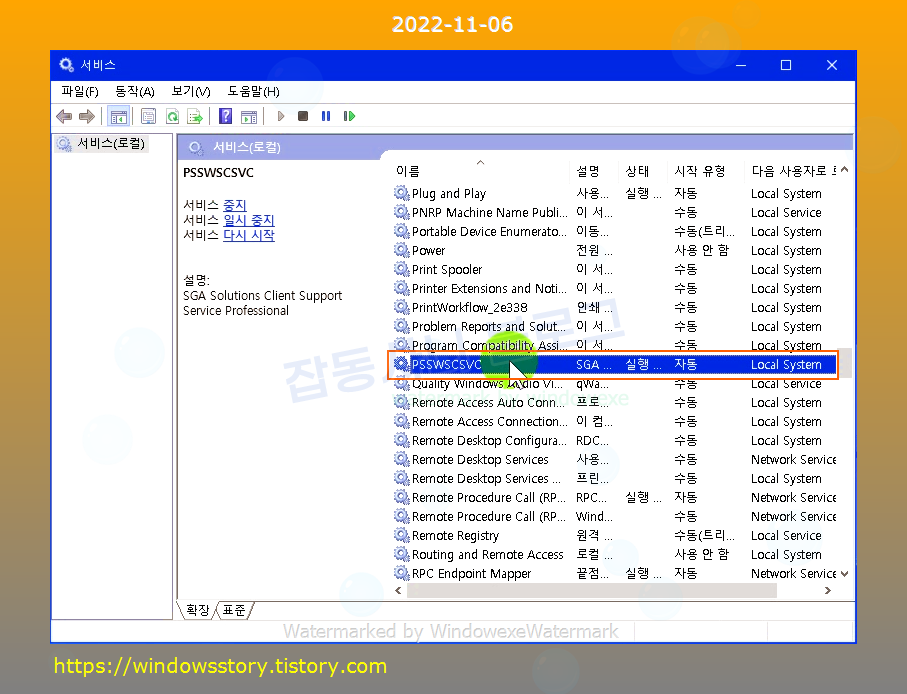Click horizontal scroll left arrow
The width and height of the screenshot is (907, 694).
pos(398,590)
